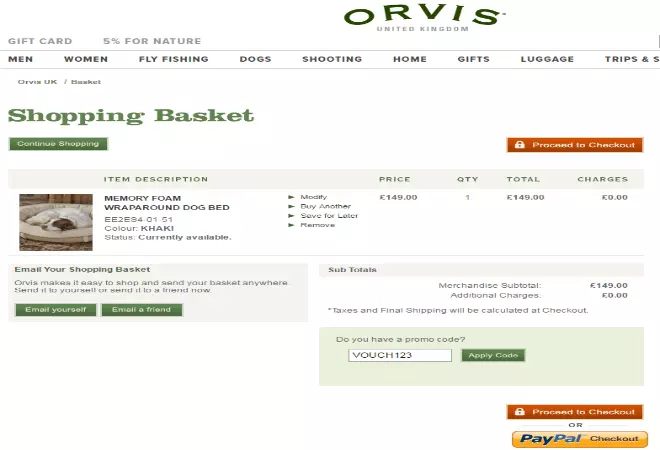The width and height of the screenshot is (660, 450).
Task: Open the 5% For Nature link
Action: [152, 41]
